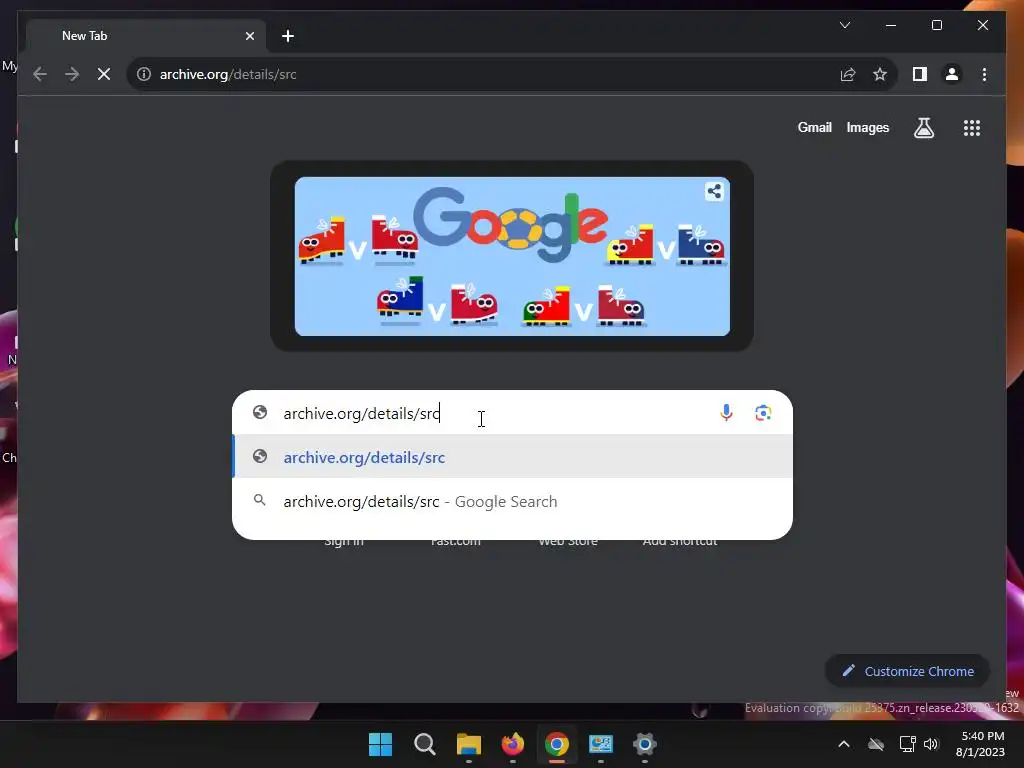Open the Chrome profile menu
Viewport: 1024px width, 768px height.
click(x=952, y=74)
